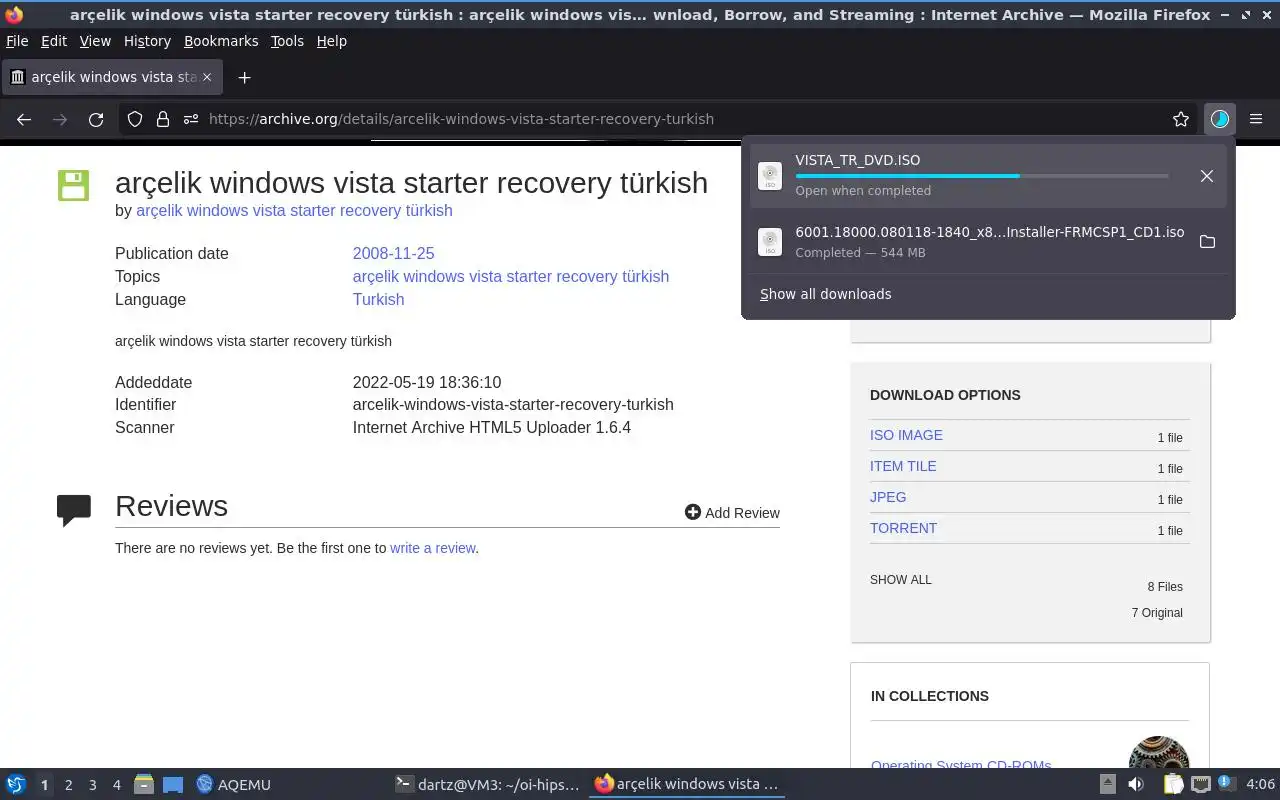Click the VISTA_TR_DVD.ISO file icon in downloads
1280x800 pixels.
point(770,176)
